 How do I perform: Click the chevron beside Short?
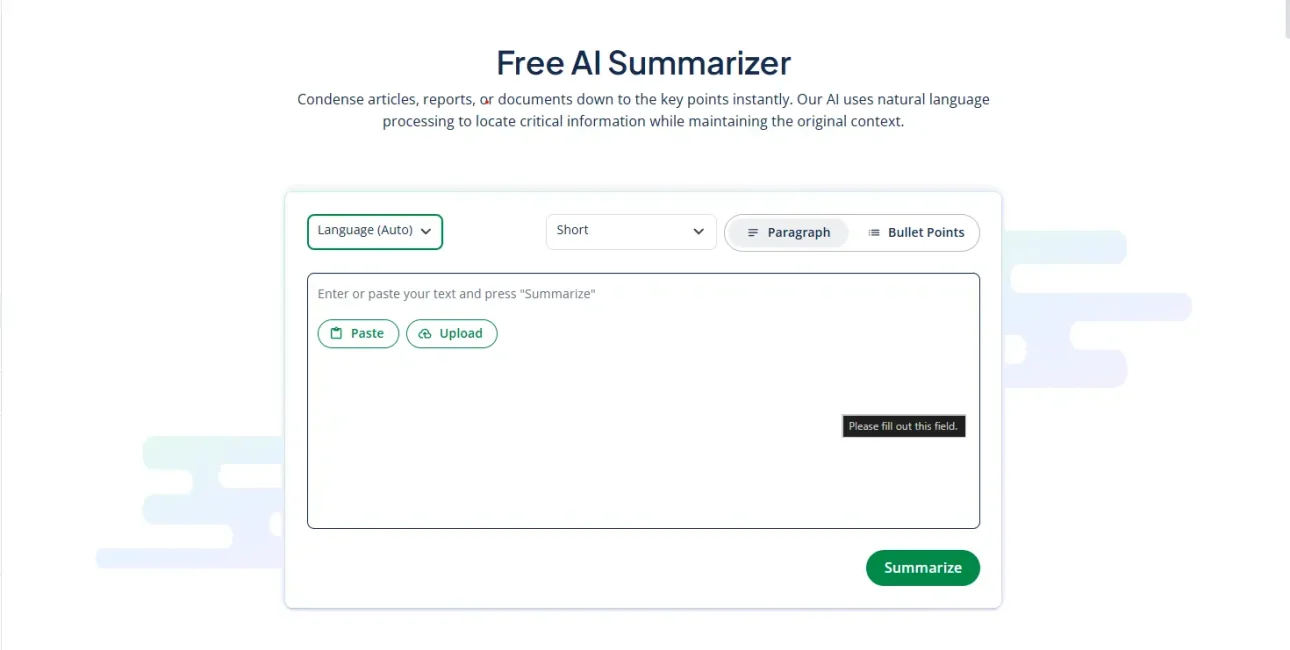[x=699, y=232]
